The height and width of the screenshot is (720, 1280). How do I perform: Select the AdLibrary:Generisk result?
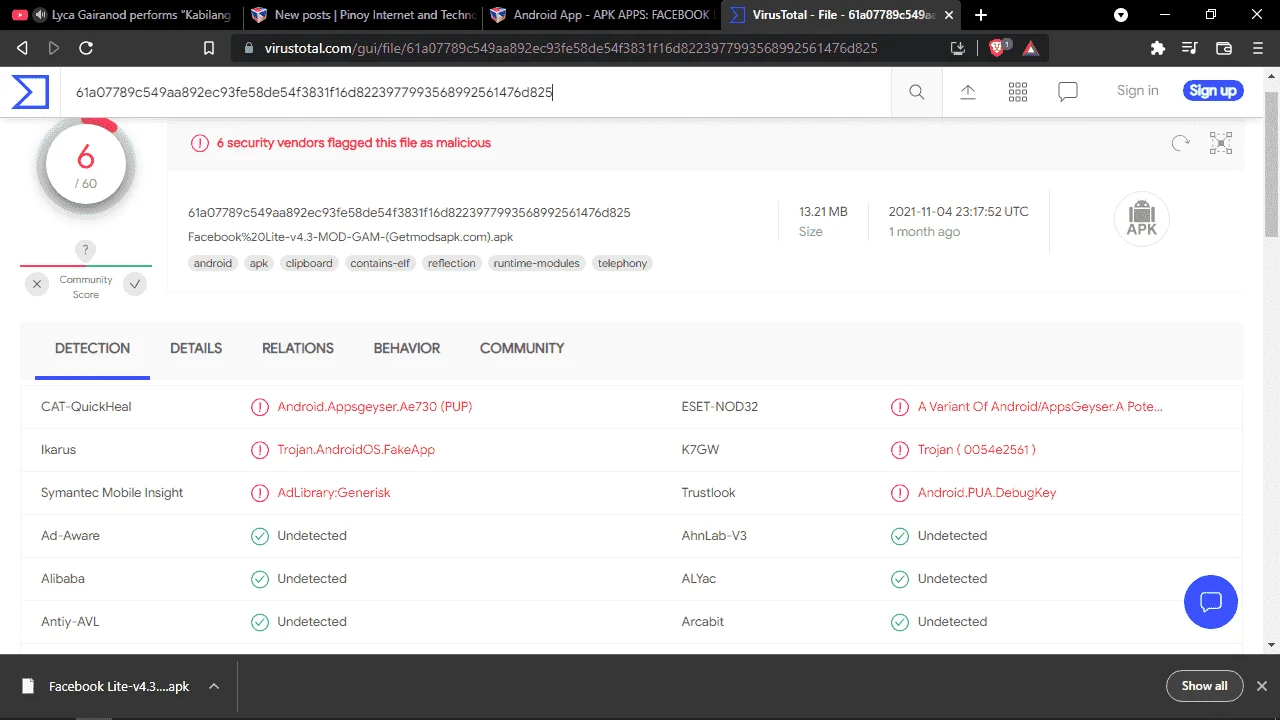[x=334, y=493]
